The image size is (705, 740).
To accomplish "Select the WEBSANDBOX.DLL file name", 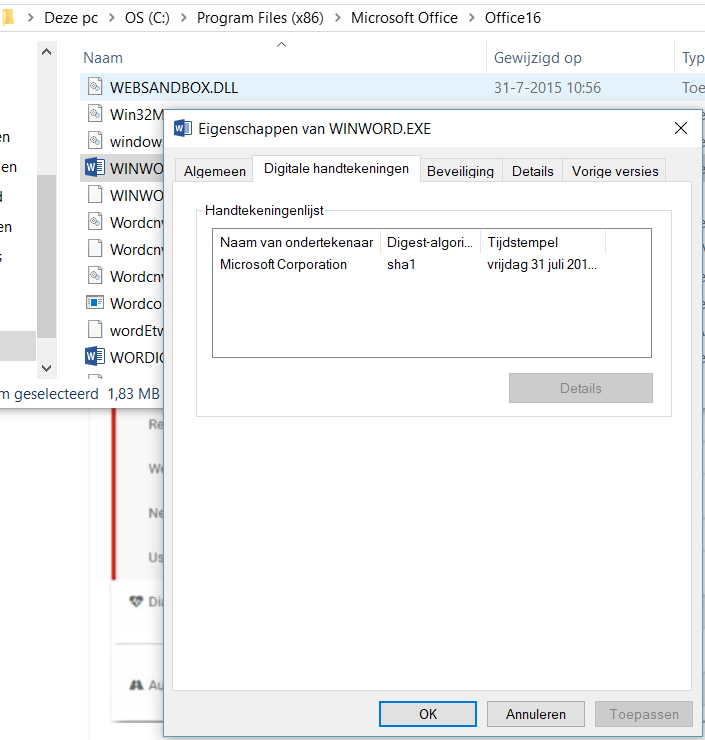I will (x=174, y=87).
